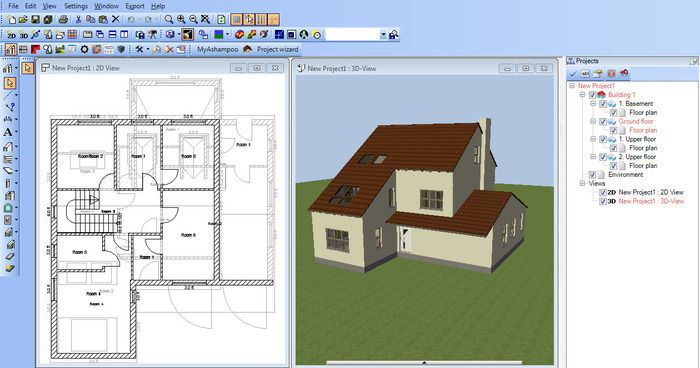Select the Environment label in project tree
Viewport: 700px width, 368px height.
625,175
